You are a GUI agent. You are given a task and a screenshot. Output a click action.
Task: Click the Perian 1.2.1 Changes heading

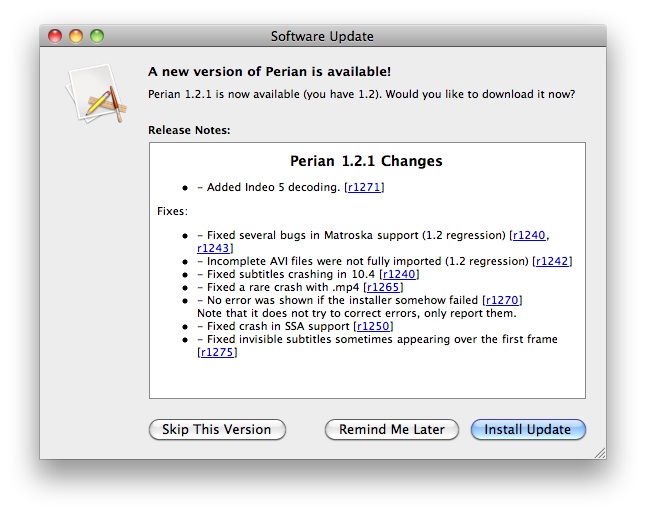pos(366,161)
